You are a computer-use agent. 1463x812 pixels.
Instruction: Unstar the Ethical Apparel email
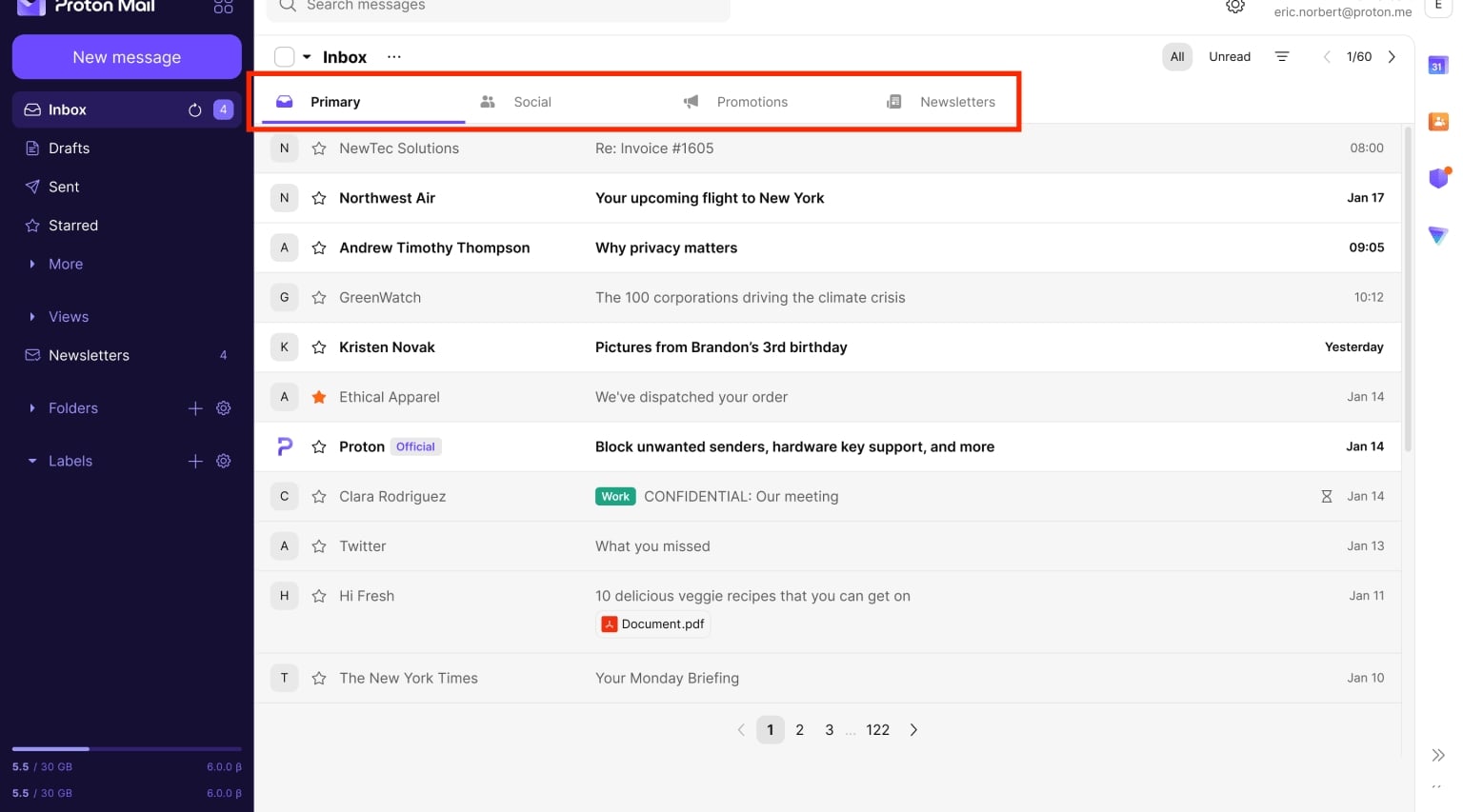click(319, 397)
